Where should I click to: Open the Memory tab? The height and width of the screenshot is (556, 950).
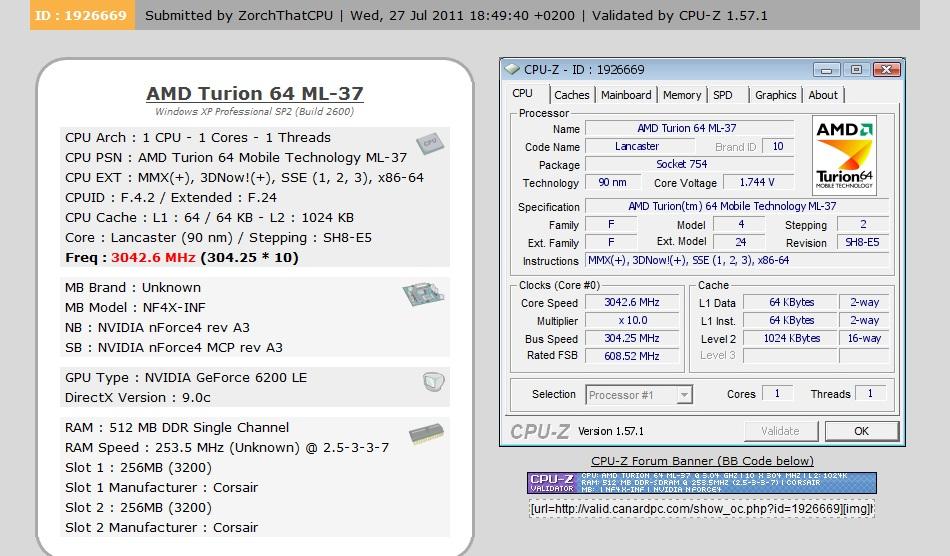682,95
